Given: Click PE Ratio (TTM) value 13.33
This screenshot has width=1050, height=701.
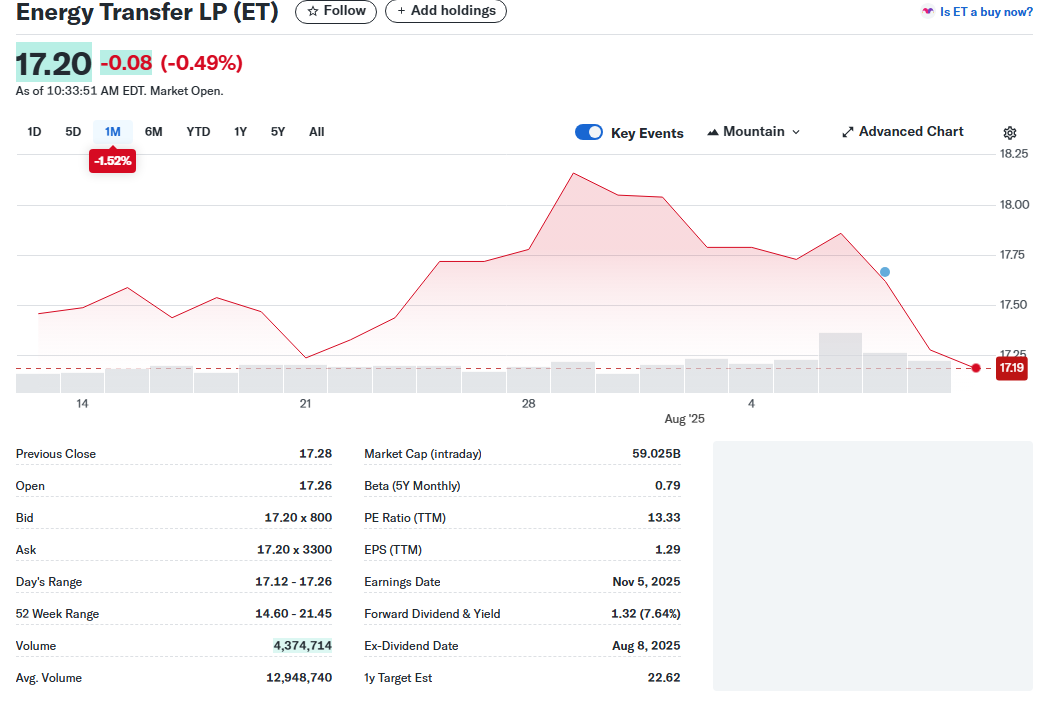Looking at the screenshot, I should (664, 518).
